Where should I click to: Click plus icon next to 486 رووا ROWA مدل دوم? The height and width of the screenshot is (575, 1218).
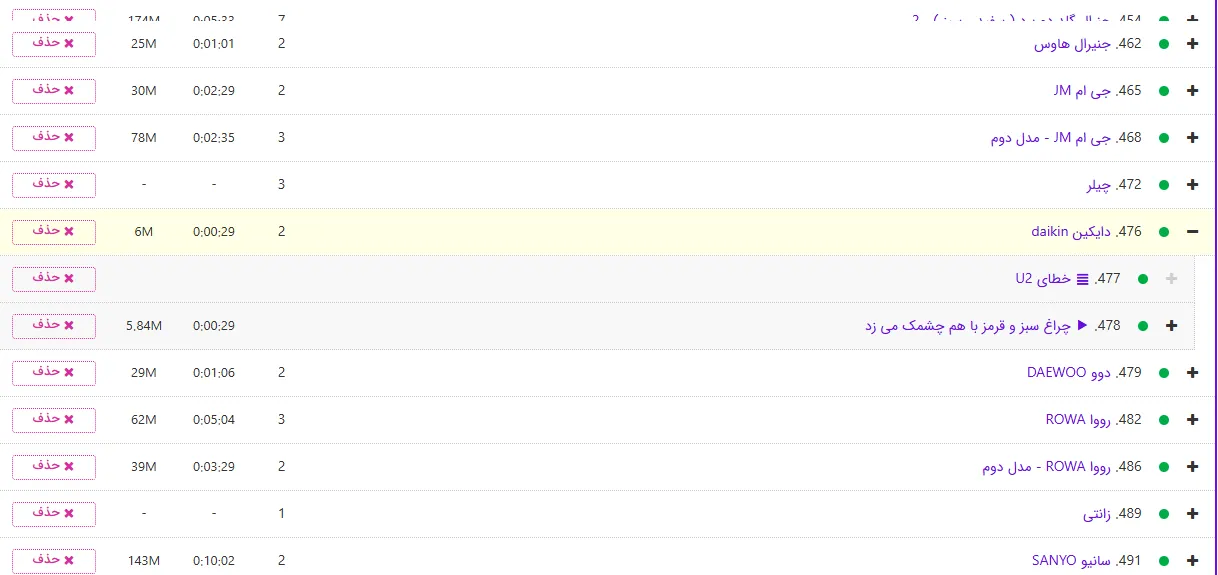(x=1191, y=467)
